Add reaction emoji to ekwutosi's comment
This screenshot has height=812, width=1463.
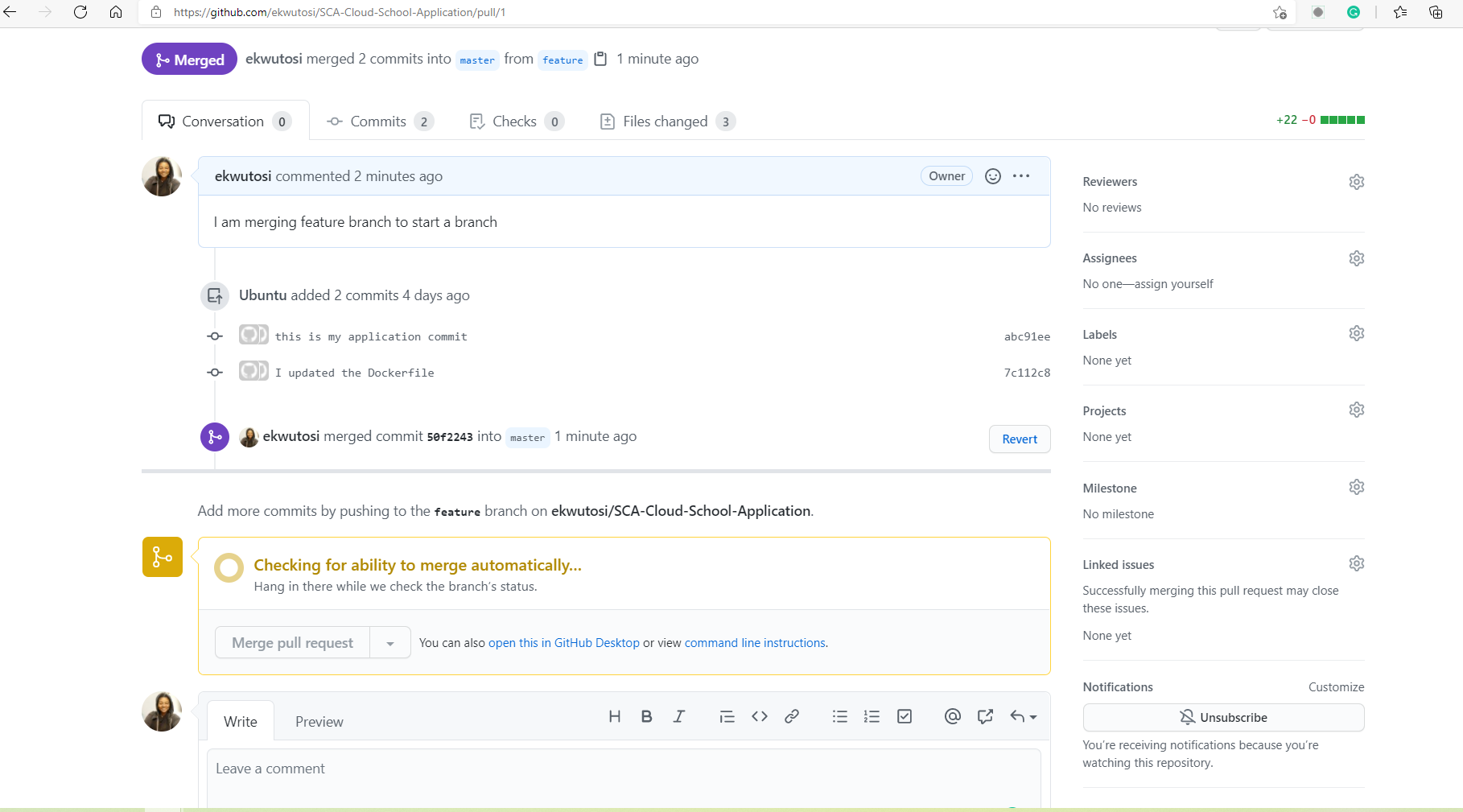993,176
